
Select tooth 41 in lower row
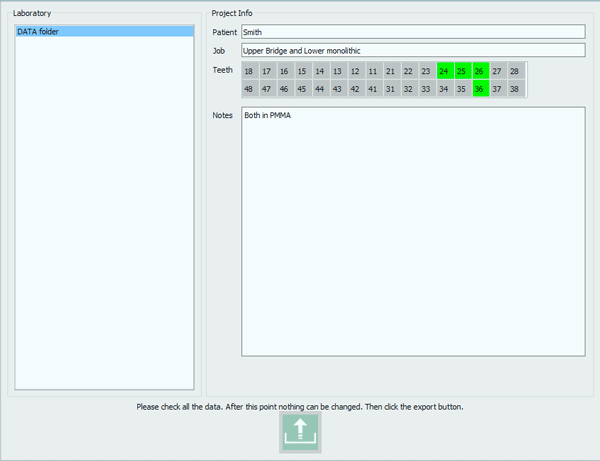pos(372,89)
